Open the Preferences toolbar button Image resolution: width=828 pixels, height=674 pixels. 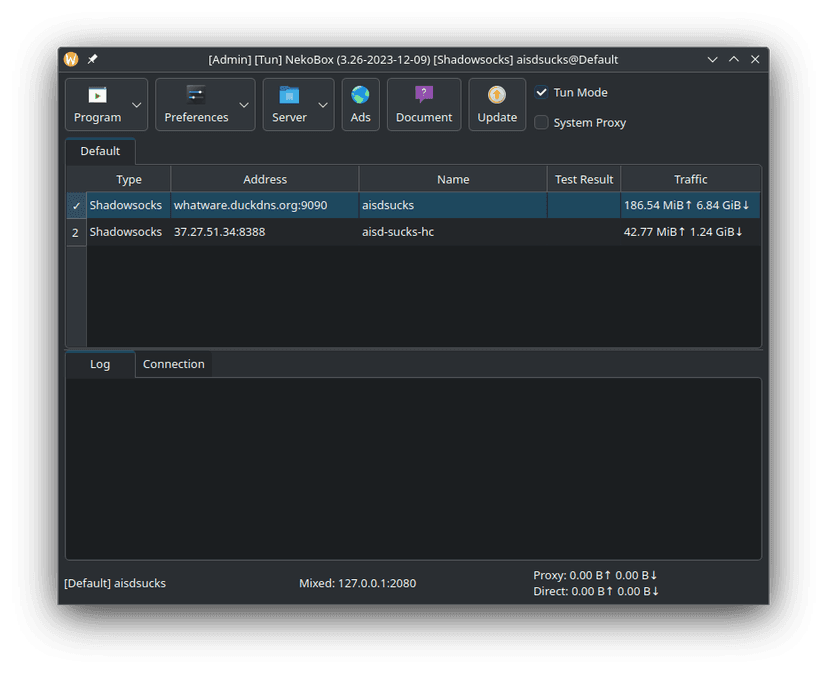coord(205,104)
